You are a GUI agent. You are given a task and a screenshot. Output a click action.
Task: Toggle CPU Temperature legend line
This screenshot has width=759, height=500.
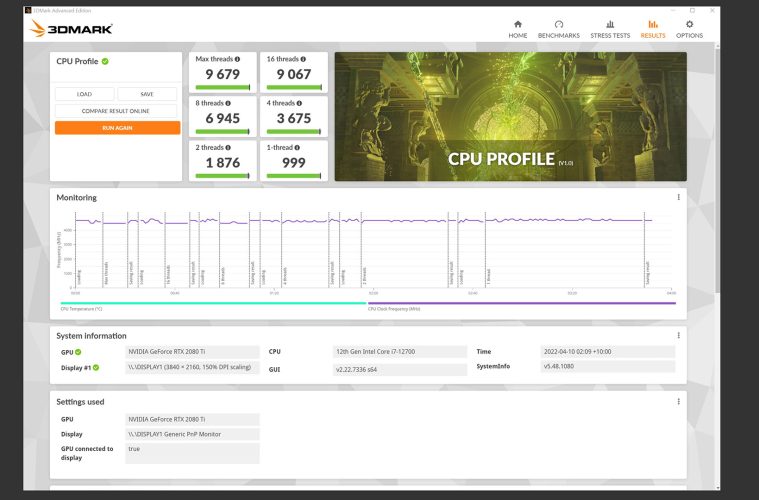click(x=213, y=303)
